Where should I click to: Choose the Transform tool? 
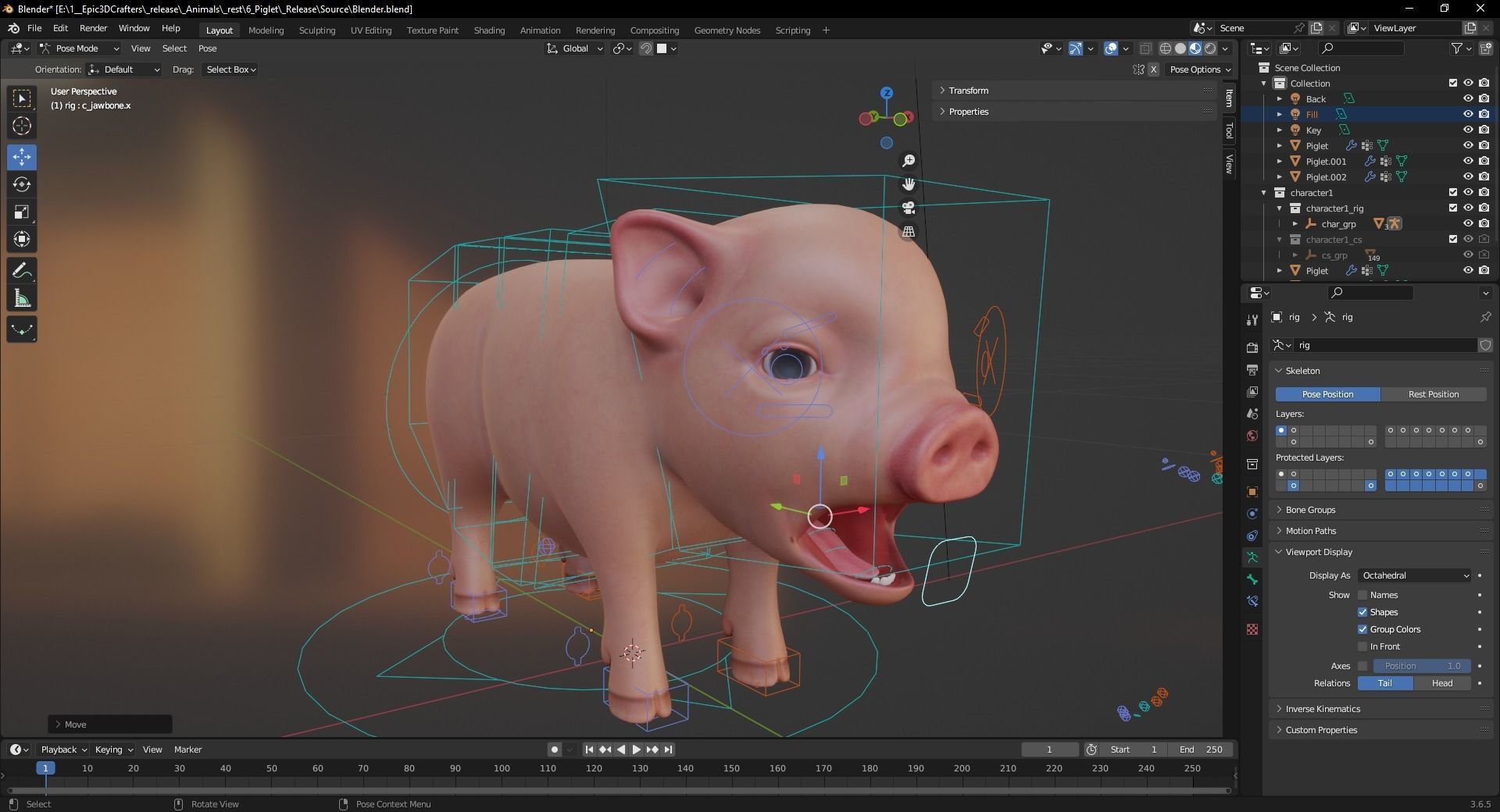22,239
